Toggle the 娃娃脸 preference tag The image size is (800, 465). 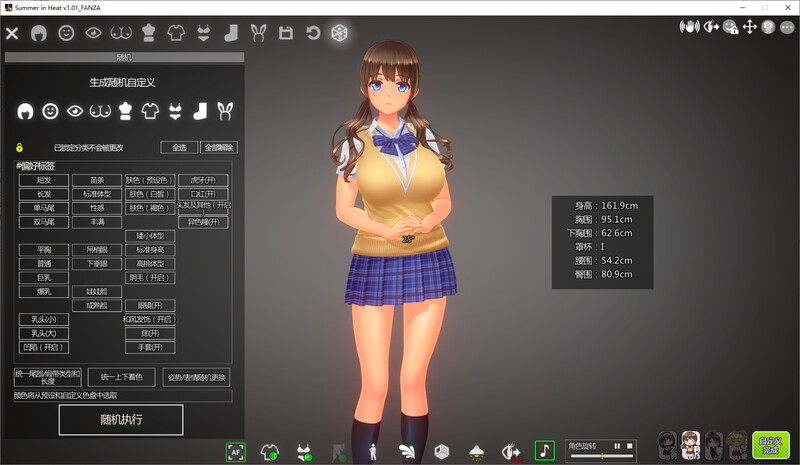coord(97,291)
